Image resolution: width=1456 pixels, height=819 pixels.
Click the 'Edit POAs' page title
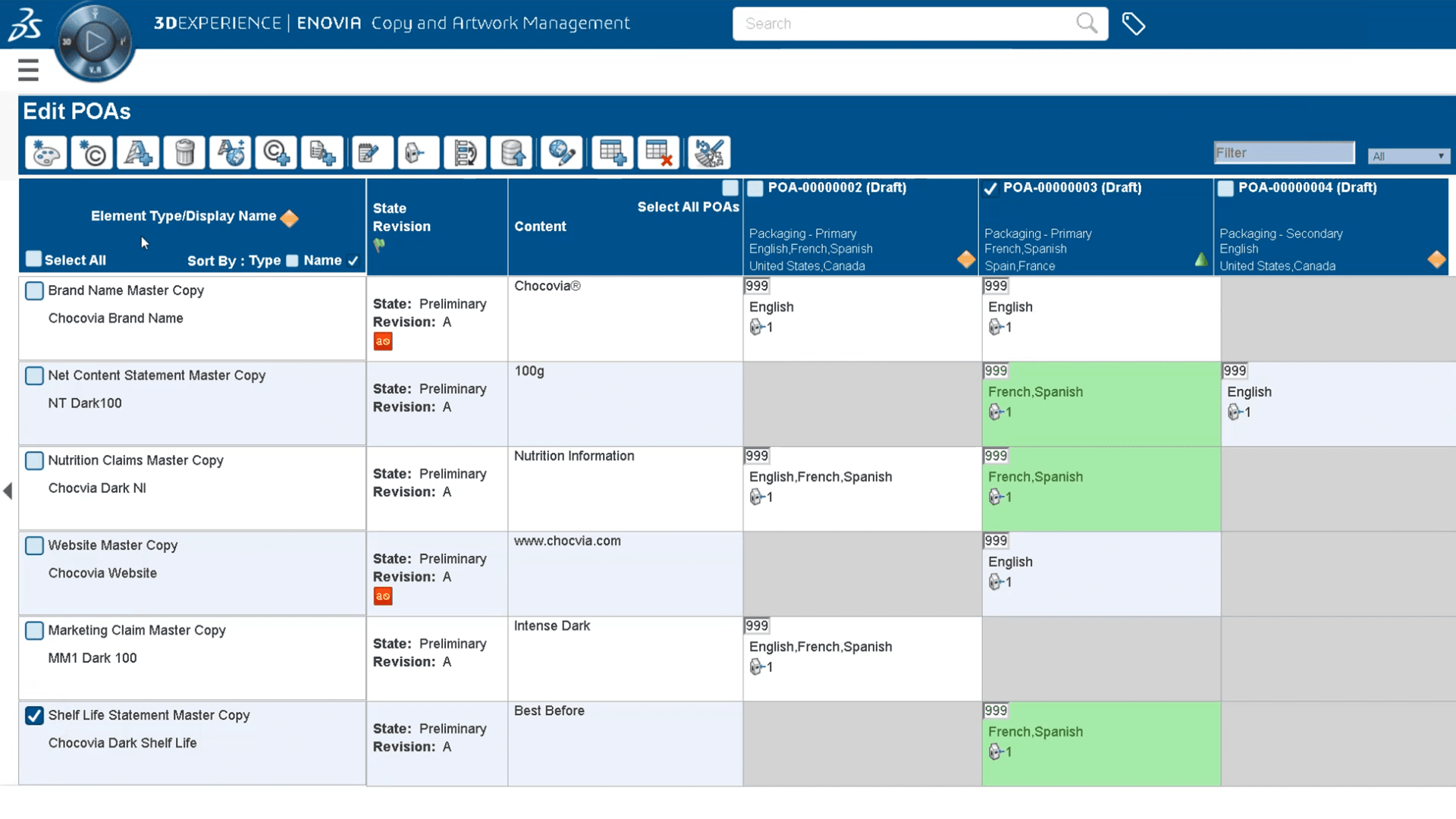[x=77, y=111]
